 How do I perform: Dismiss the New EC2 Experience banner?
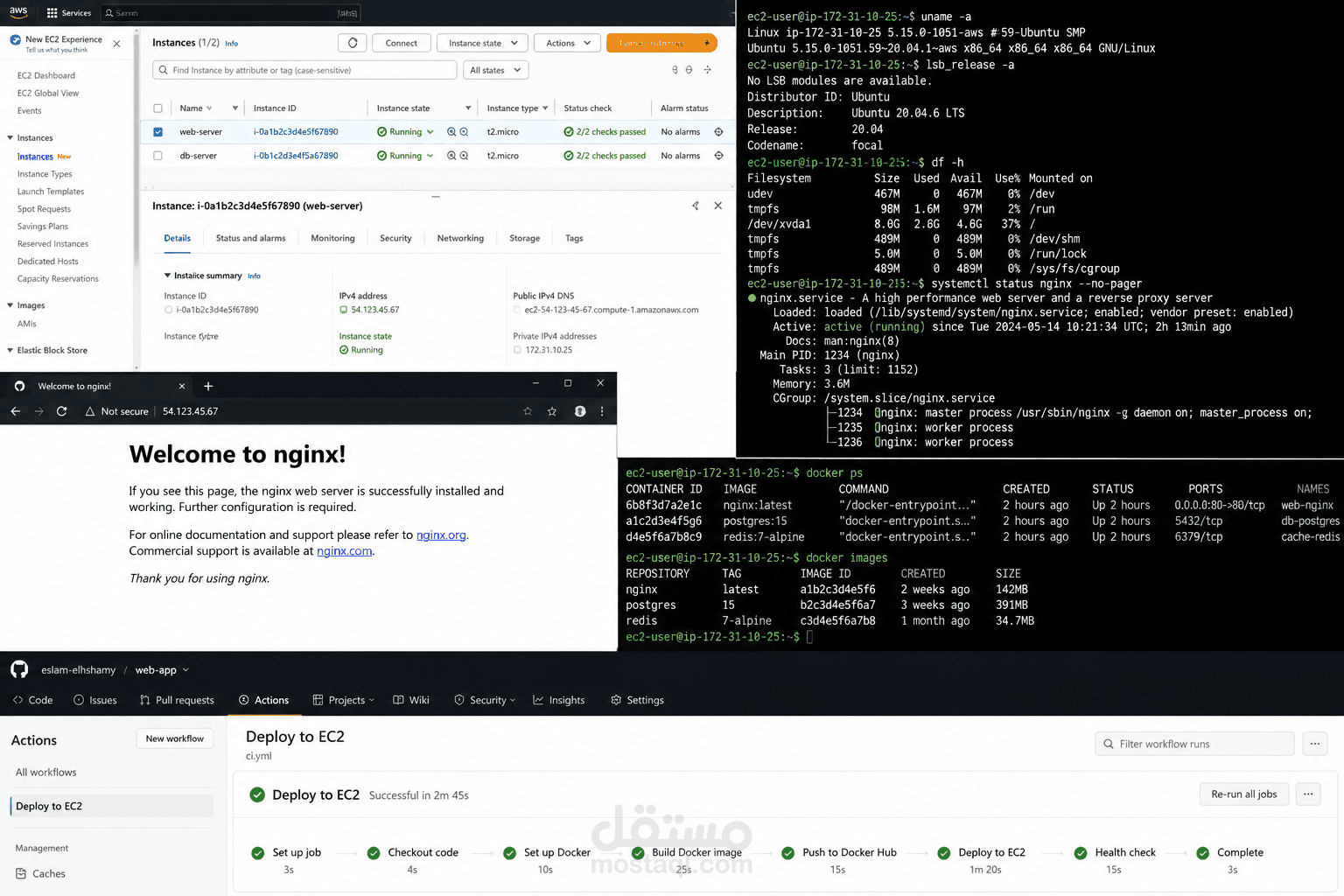point(117,43)
